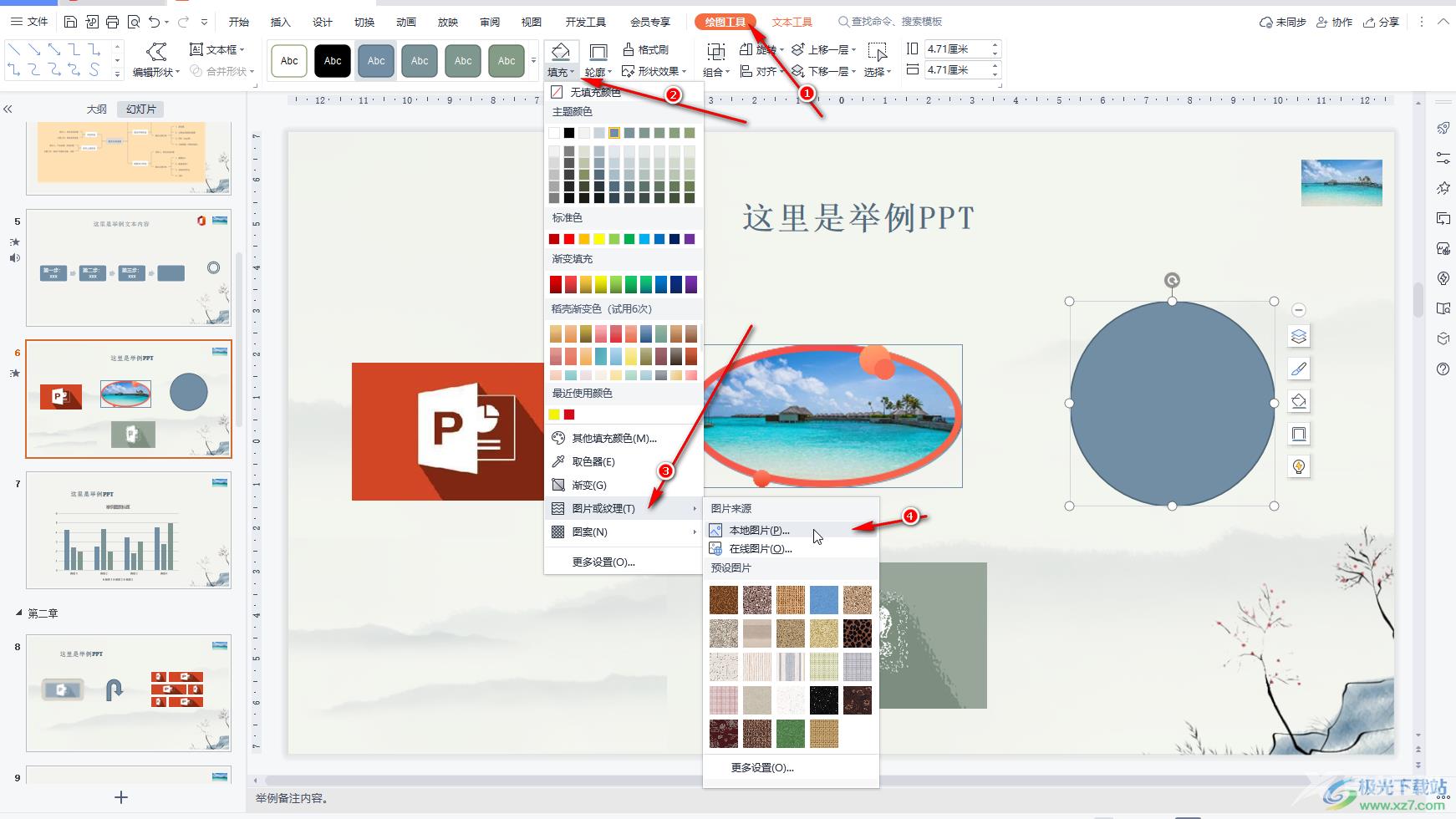Click the vertical ellipsis more icon top right
Screen dimensions: 1456x819
click(1421, 22)
